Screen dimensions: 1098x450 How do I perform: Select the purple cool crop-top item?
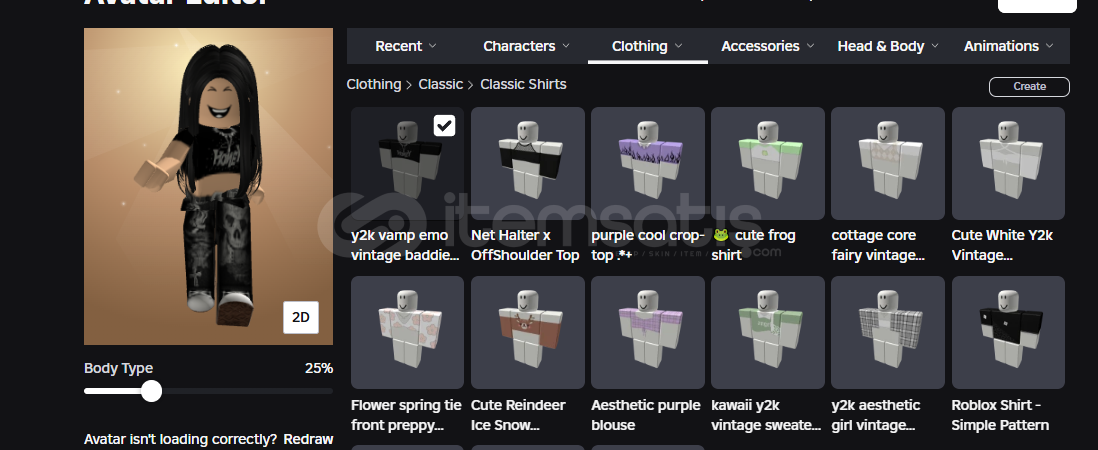pyautogui.click(x=648, y=164)
